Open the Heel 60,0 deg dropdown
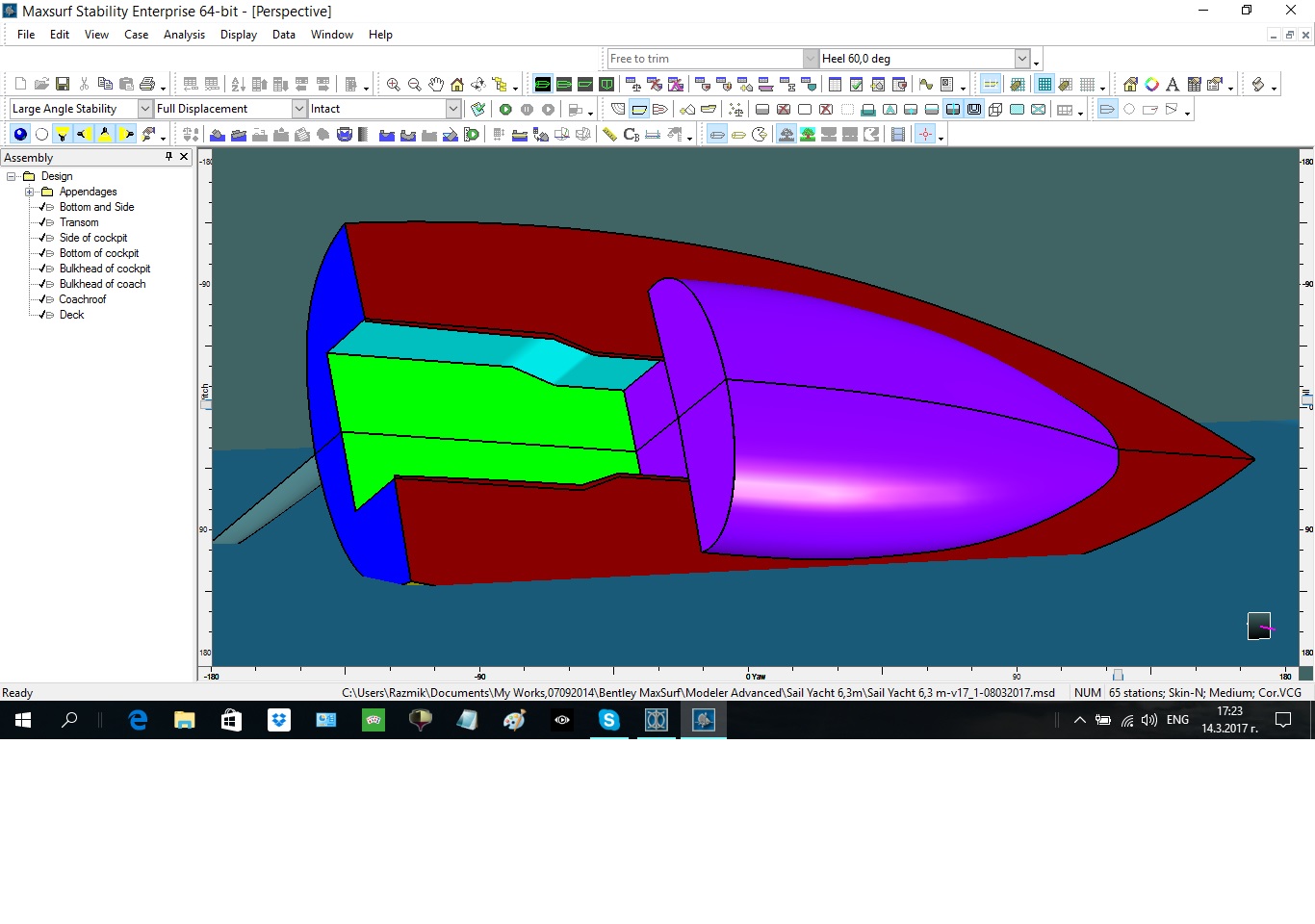 1022,59
